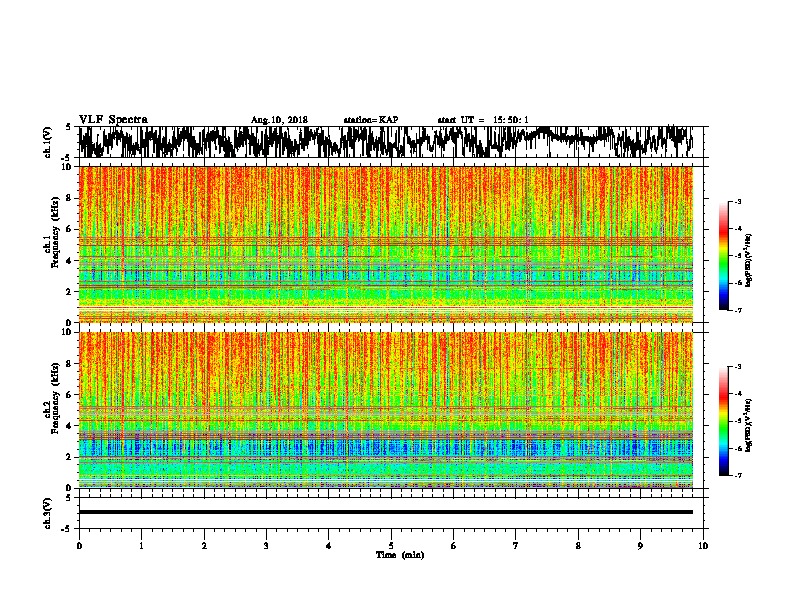Select the "start UT = 15:50: 1" text

pyautogui.click(x=483, y=120)
